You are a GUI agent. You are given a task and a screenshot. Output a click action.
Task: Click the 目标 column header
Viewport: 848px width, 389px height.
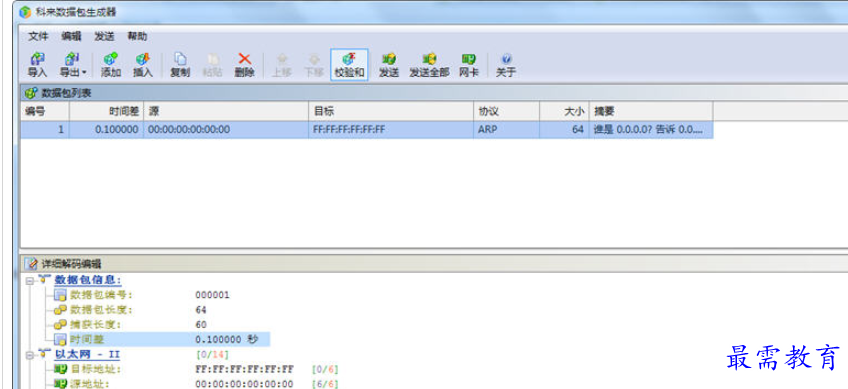391,111
